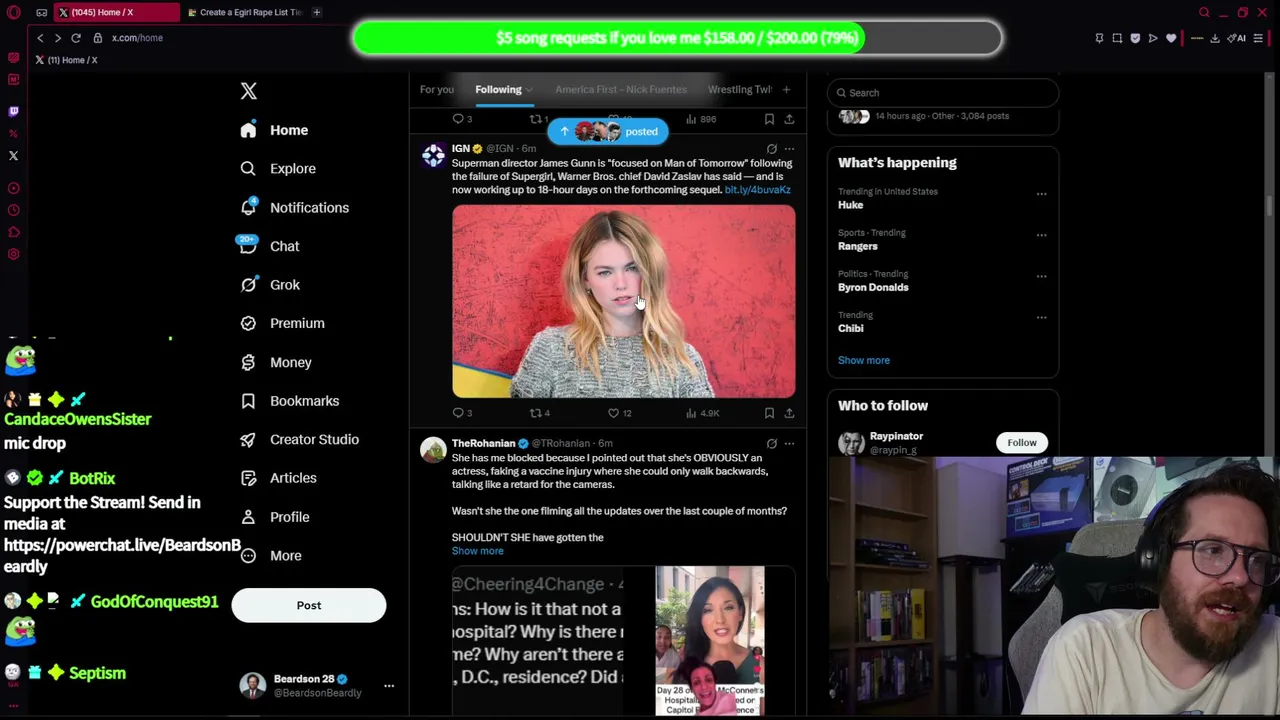Open more options for the Chibi trend
This screenshot has width=1280, height=720.
coord(1041,316)
